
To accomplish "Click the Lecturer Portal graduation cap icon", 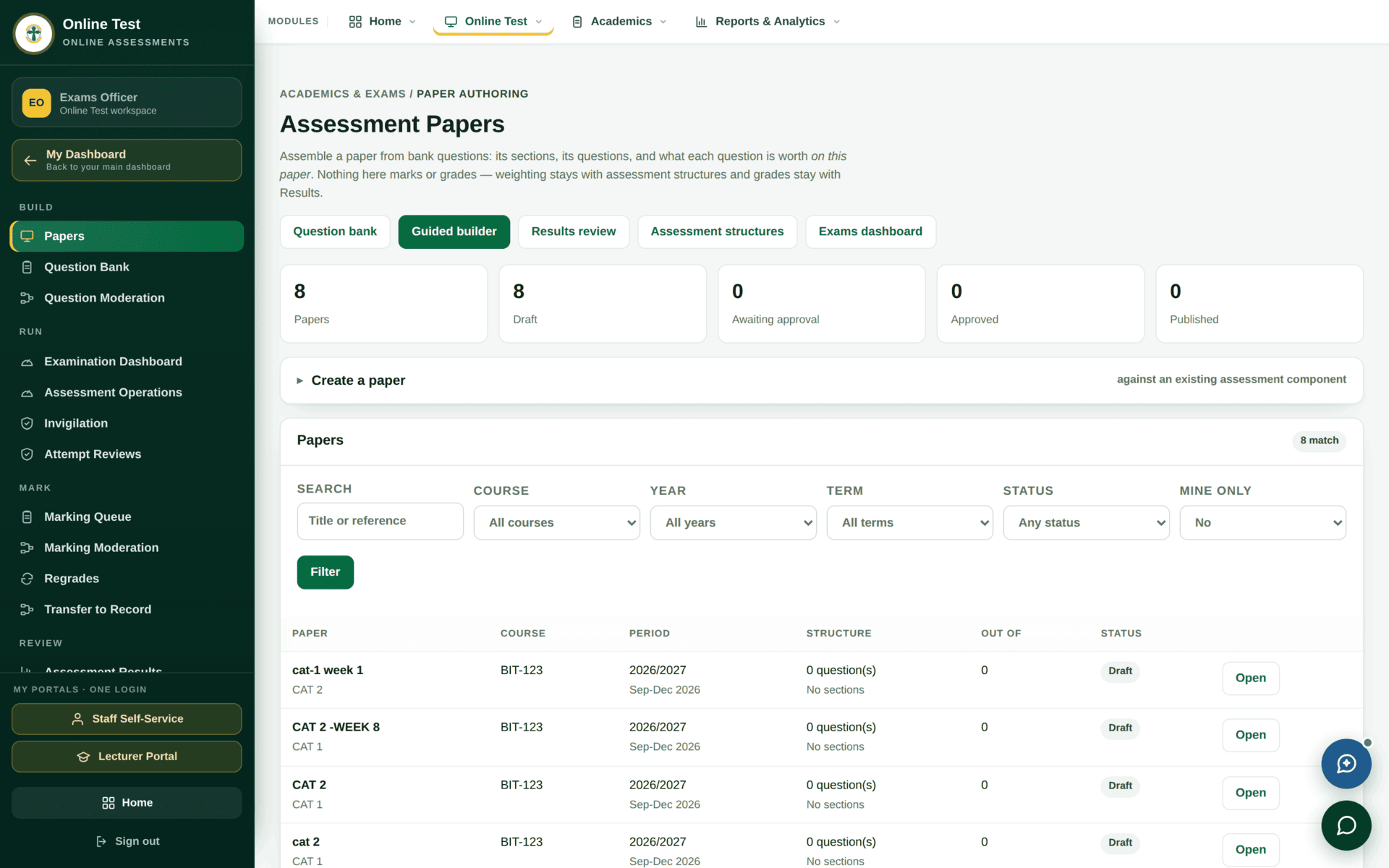I will [83, 757].
